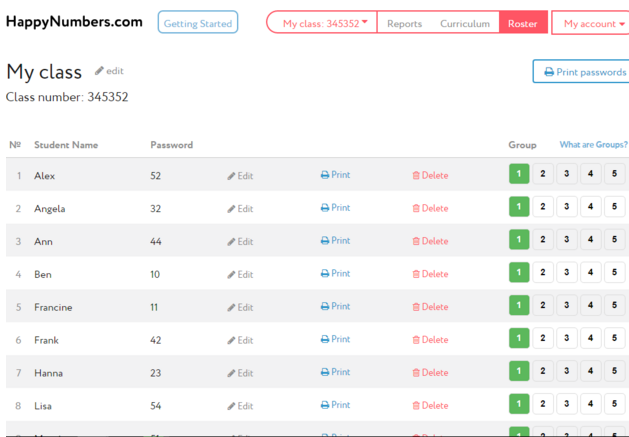Switch to the Reports tab

click(404, 23)
